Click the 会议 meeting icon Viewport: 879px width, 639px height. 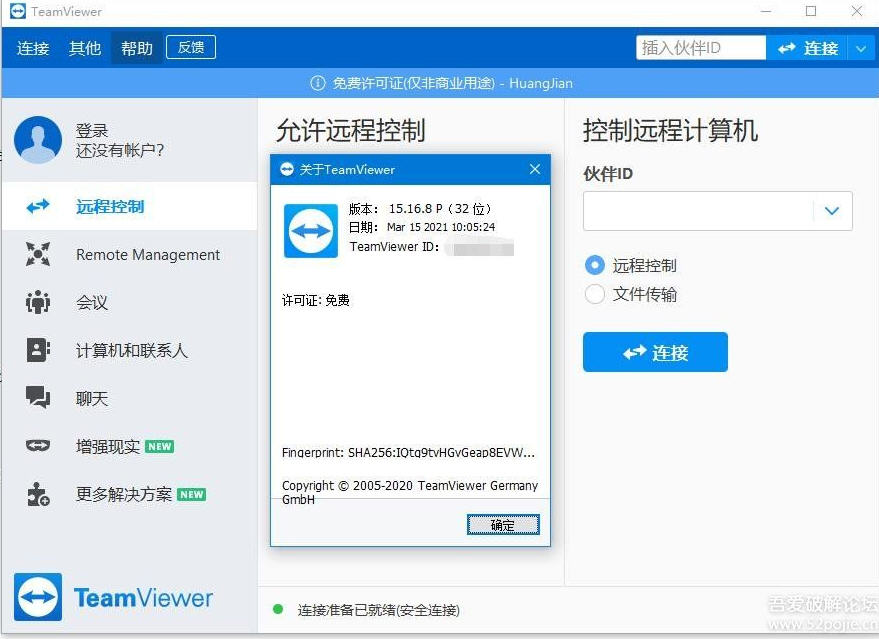[38, 302]
